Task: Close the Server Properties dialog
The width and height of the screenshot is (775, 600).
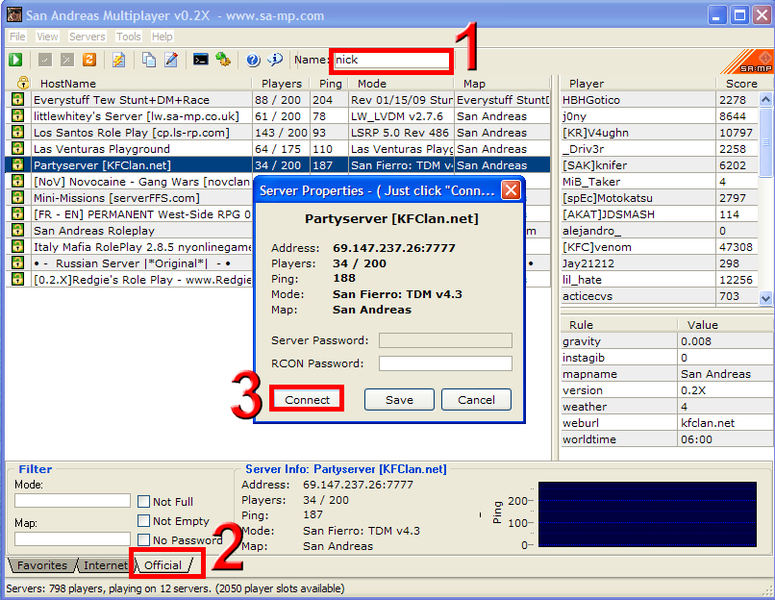Action: click(x=511, y=190)
